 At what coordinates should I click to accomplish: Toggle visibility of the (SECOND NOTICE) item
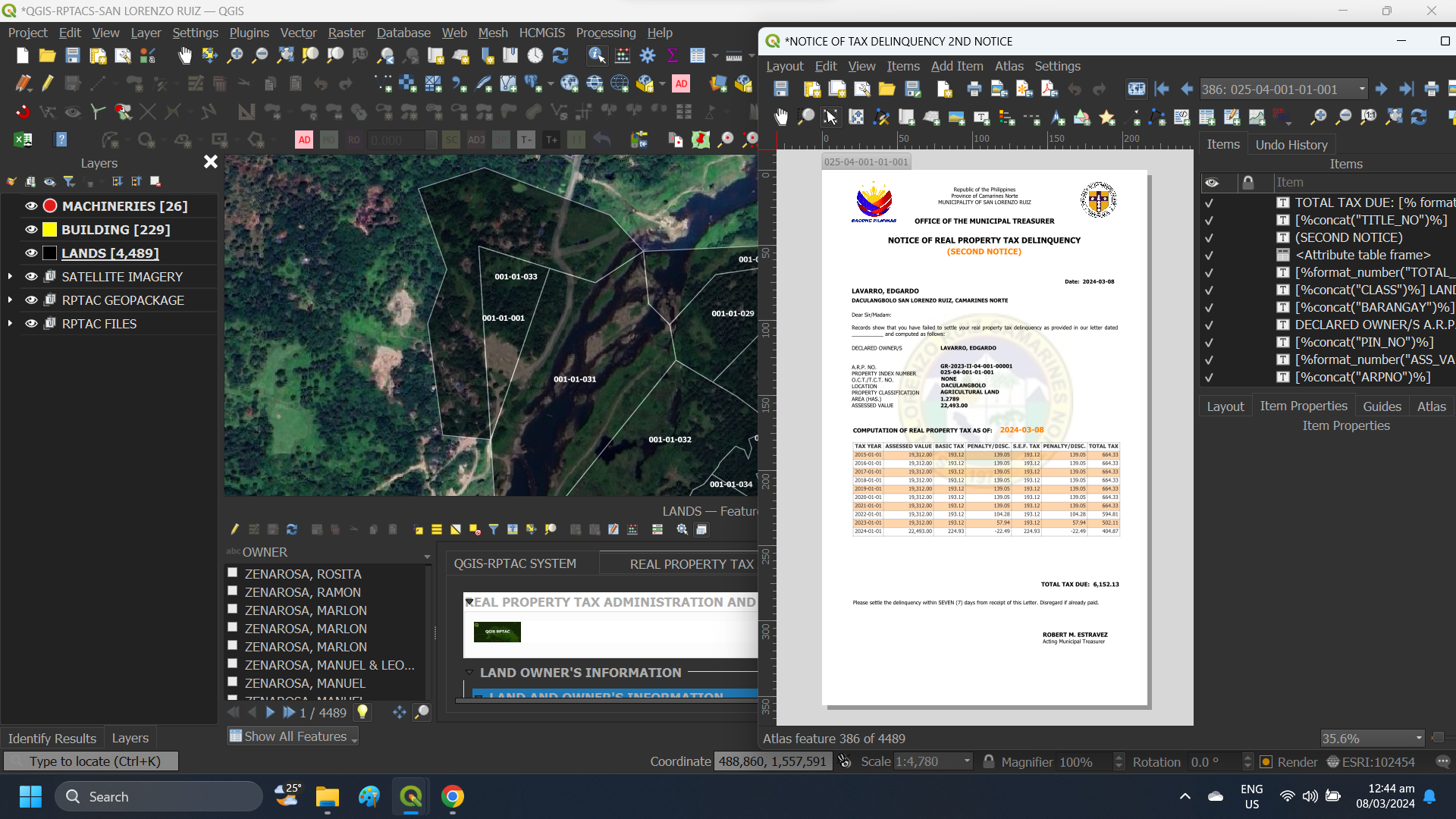[x=1210, y=237]
